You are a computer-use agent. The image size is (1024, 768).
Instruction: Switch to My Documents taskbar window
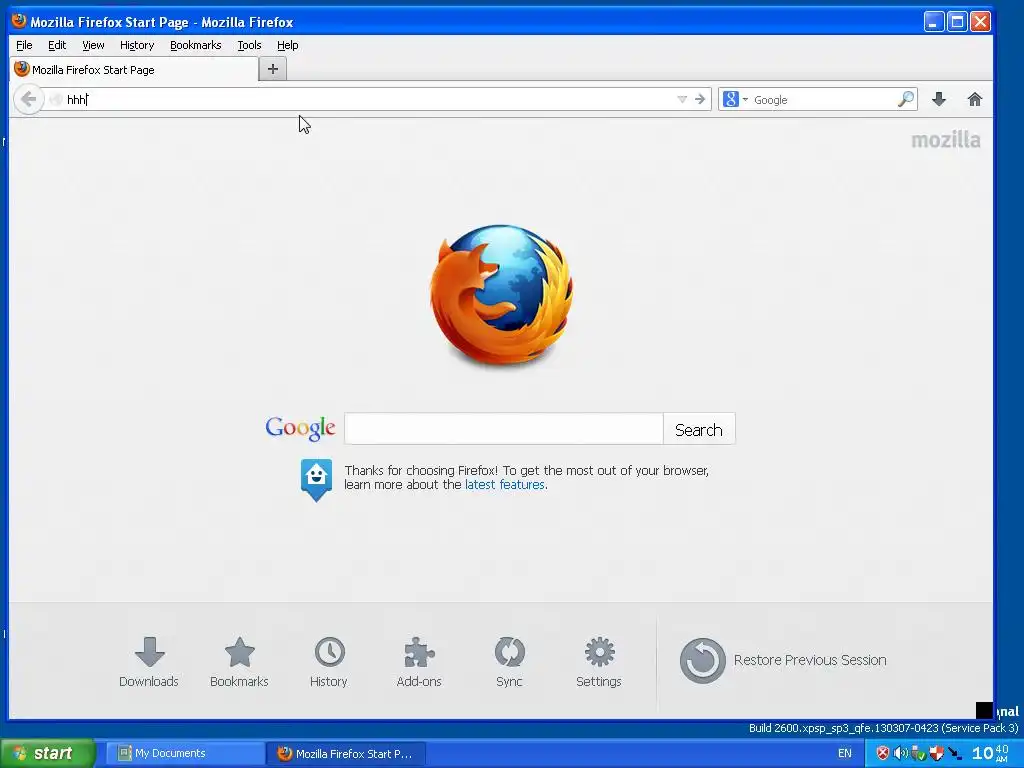pyautogui.click(x=185, y=753)
